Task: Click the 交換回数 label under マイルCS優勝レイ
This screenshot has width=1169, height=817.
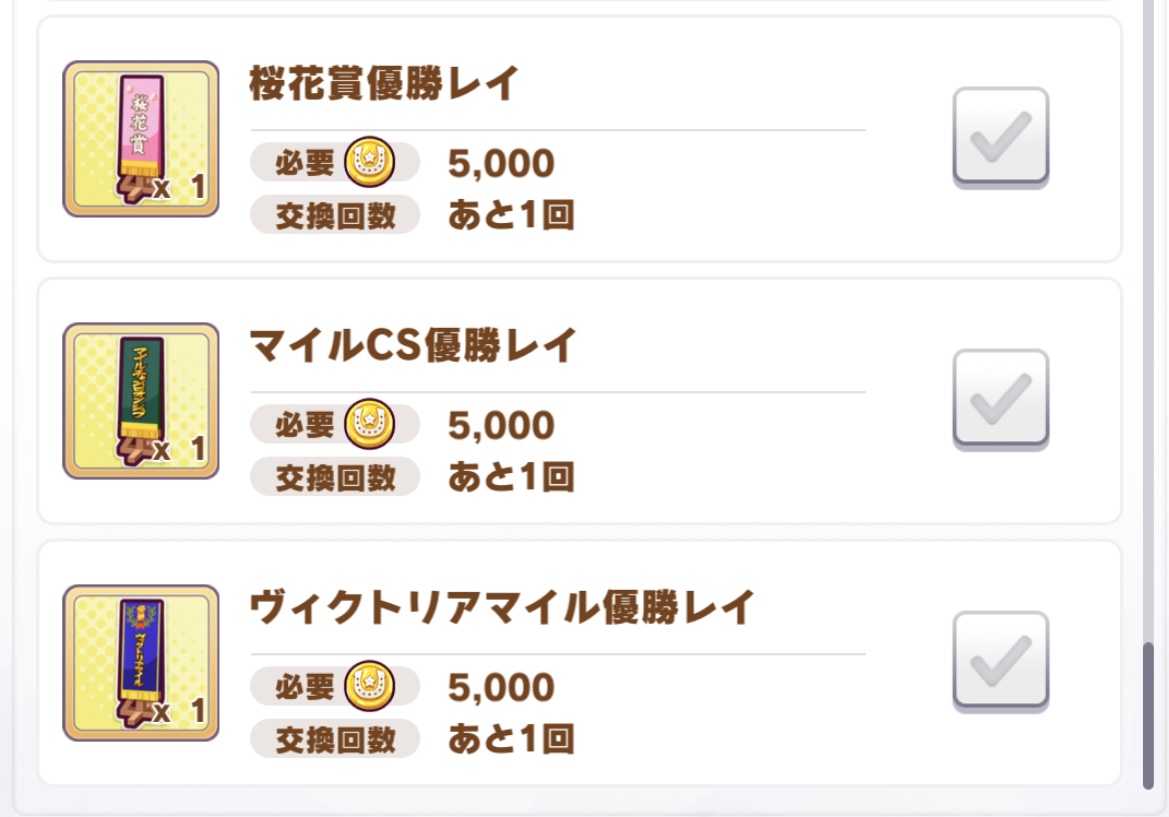Action: click(336, 477)
